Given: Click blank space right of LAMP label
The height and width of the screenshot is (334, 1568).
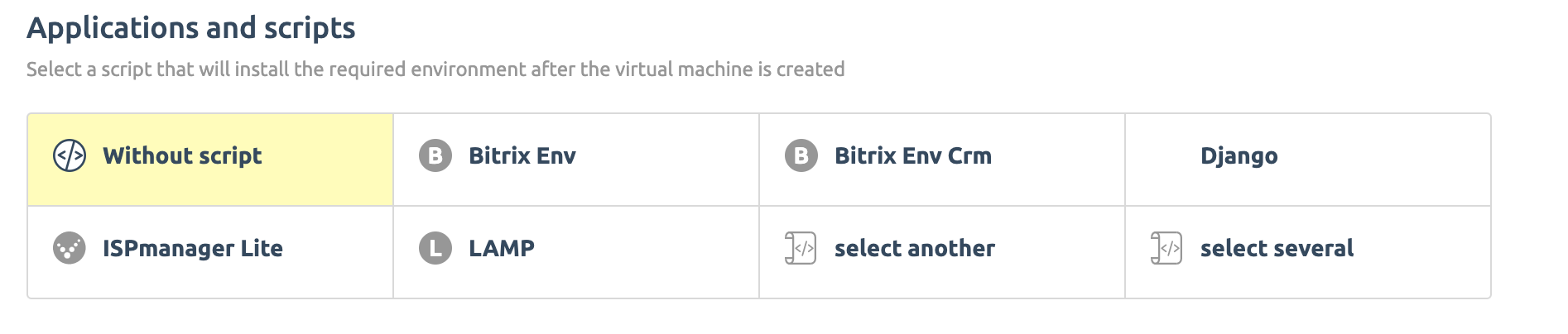Looking at the screenshot, I should coord(646,248).
